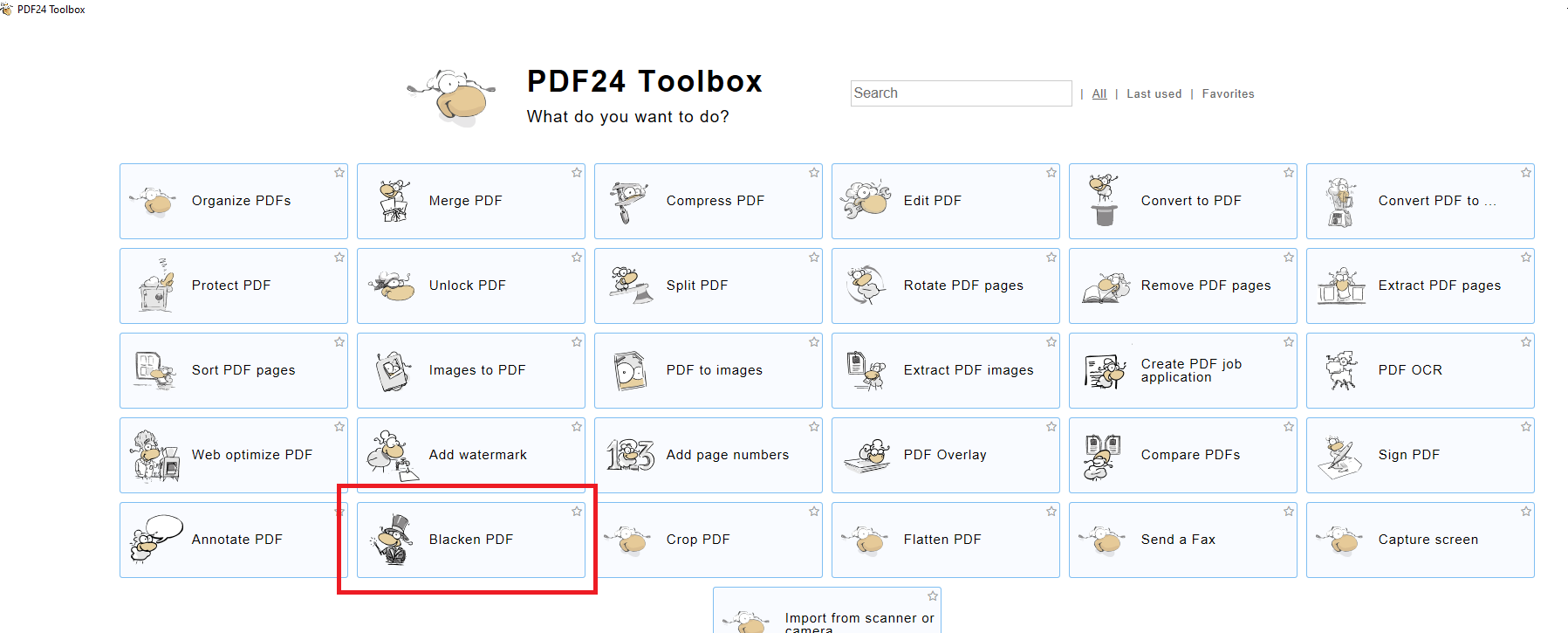Open the Capture screen tool
1568x633 pixels.
(1421, 540)
